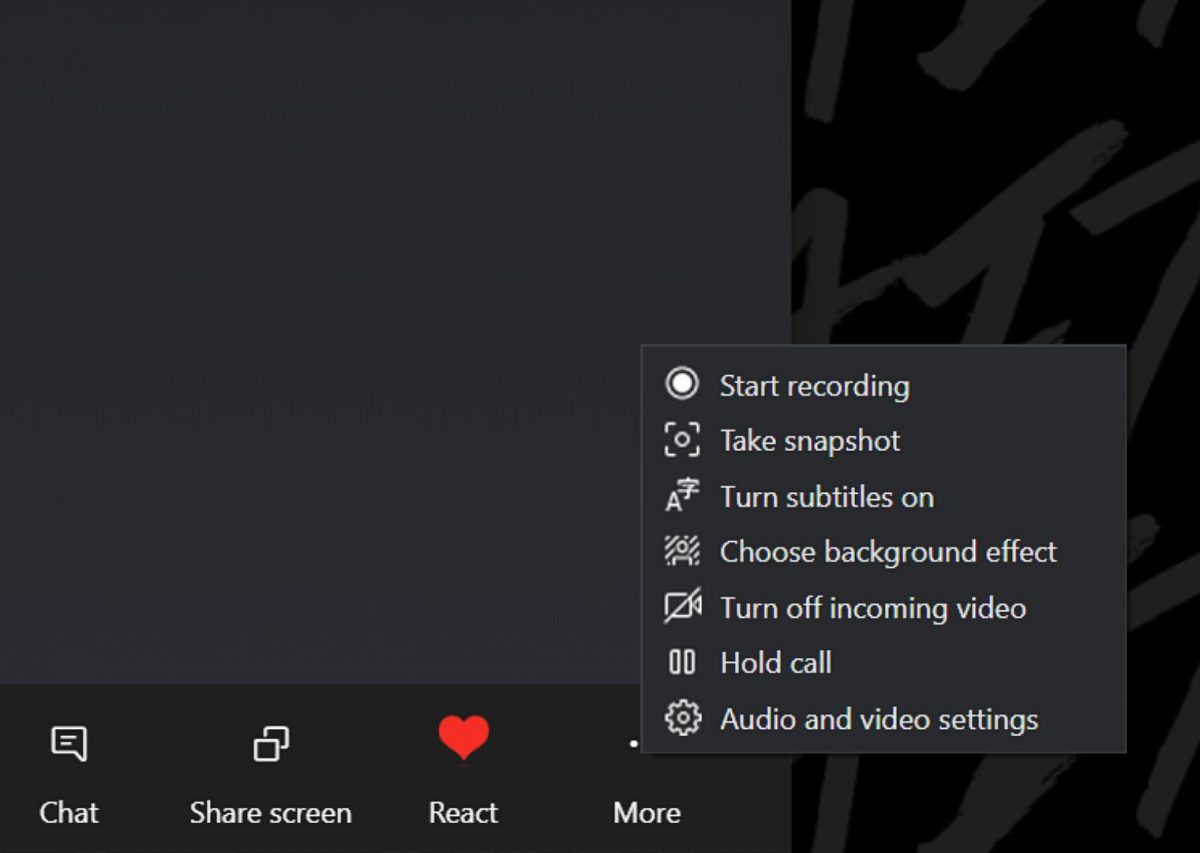
Task: Click the Share screen overlapping squares icon
Action: [270, 744]
